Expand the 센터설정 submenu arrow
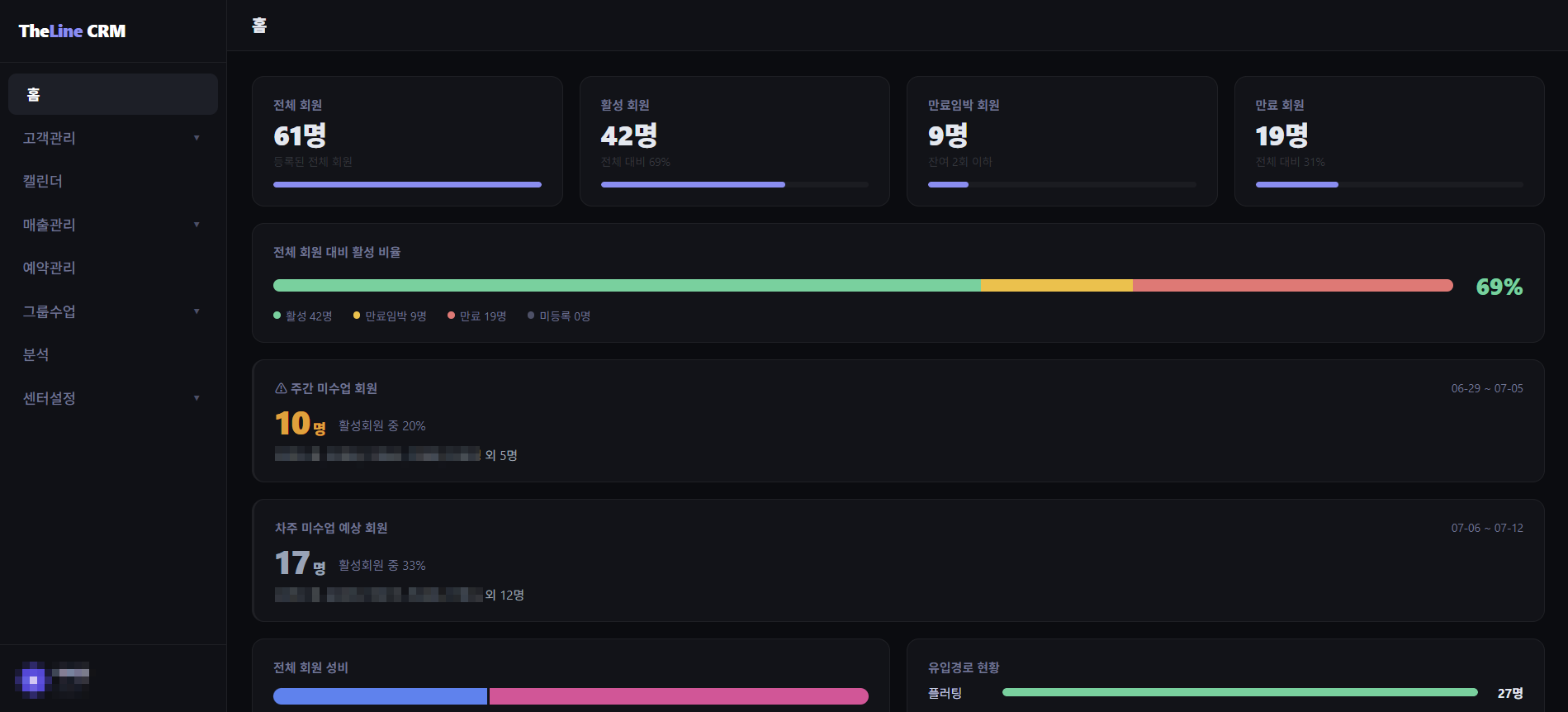The image size is (1568, 712). coord(197,398)
